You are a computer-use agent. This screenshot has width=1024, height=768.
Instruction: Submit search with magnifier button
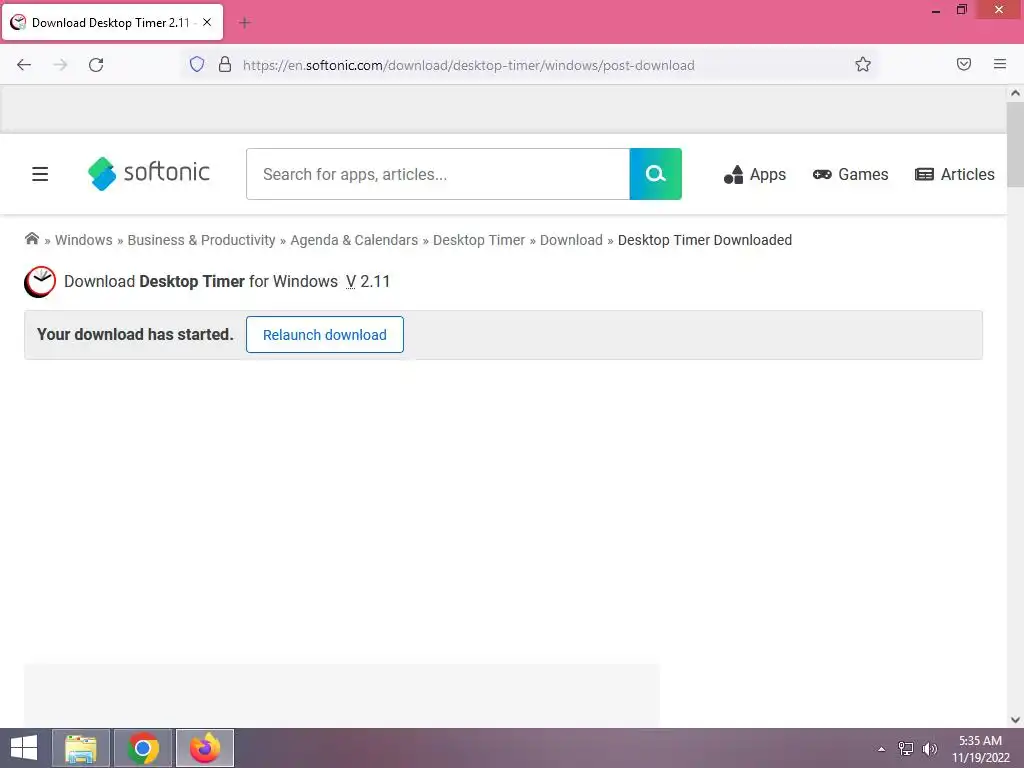(656, 174)
